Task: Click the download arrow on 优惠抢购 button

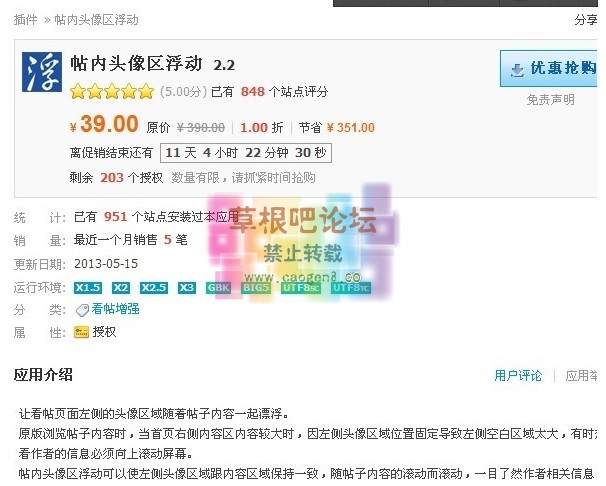Action: [517, 70]
